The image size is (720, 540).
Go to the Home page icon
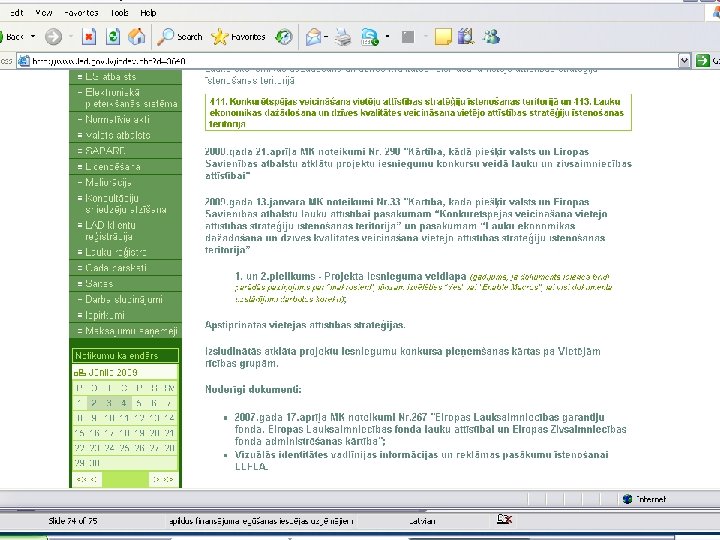(x=136, y=37)
